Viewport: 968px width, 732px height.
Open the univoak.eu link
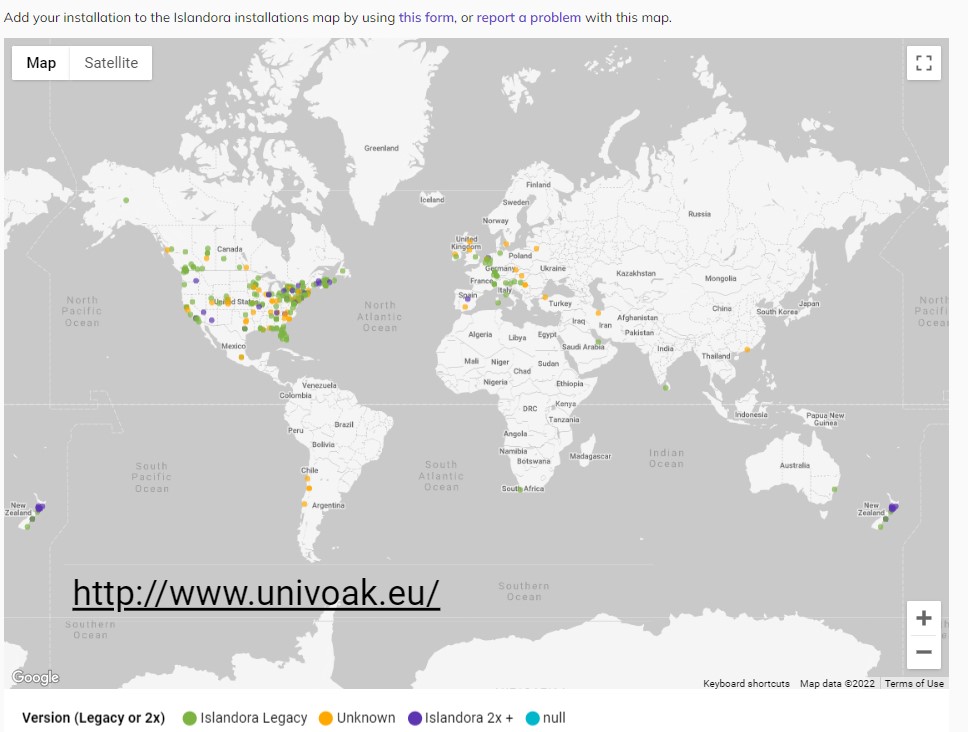tap(256, 593)
